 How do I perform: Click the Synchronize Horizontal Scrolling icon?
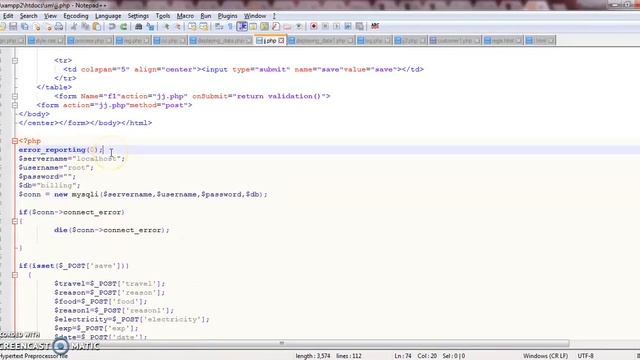pyautogui.click(x=204, y=27)
